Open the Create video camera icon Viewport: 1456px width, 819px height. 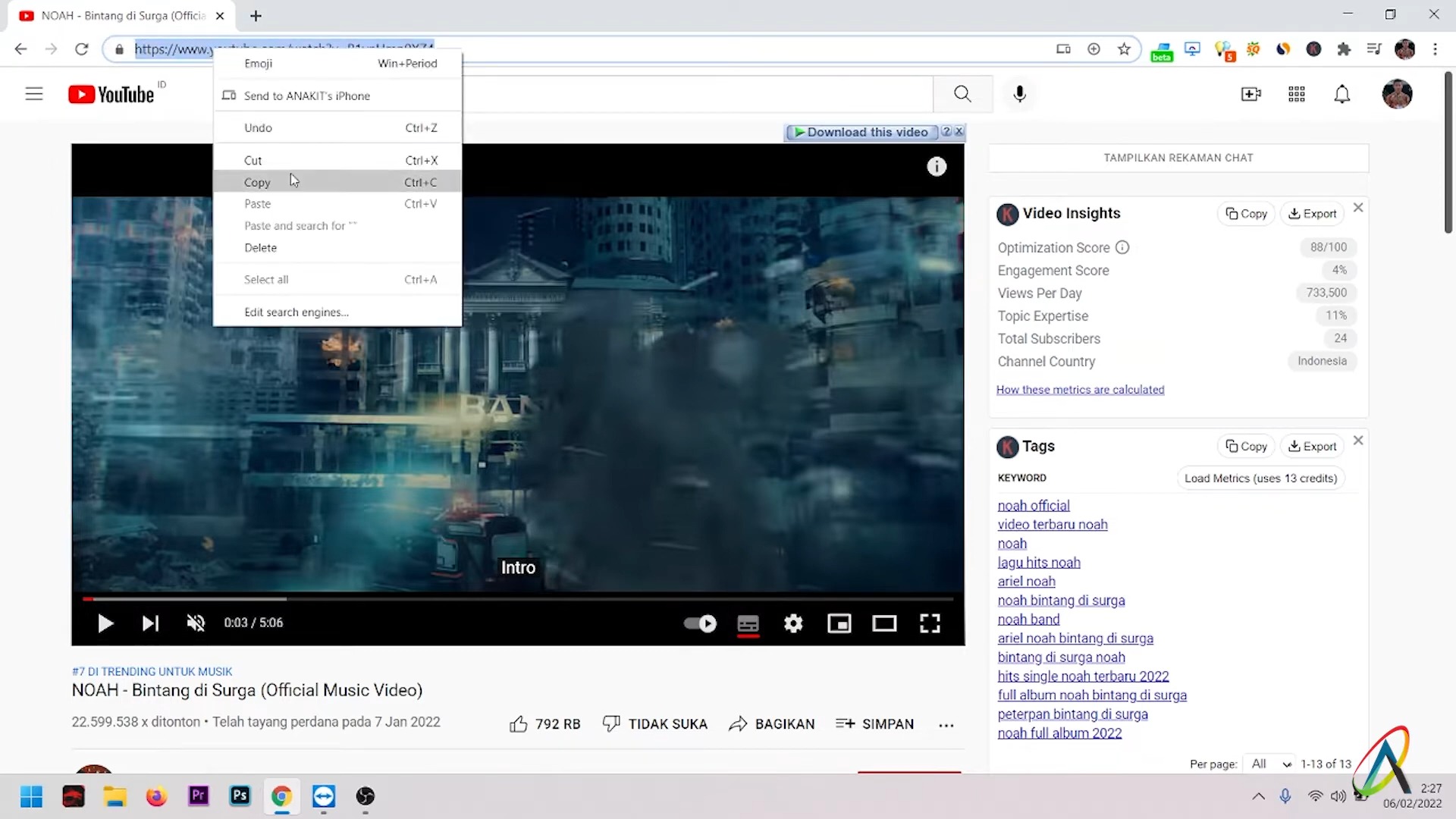(1250, 94)
